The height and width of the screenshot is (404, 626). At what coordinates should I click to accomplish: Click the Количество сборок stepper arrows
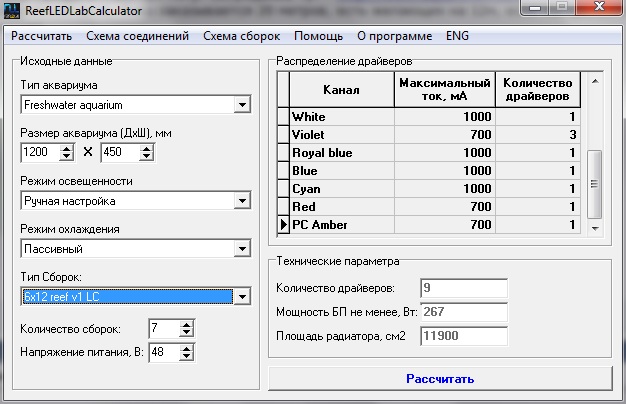pyautogui.click(x=186, y=329)
